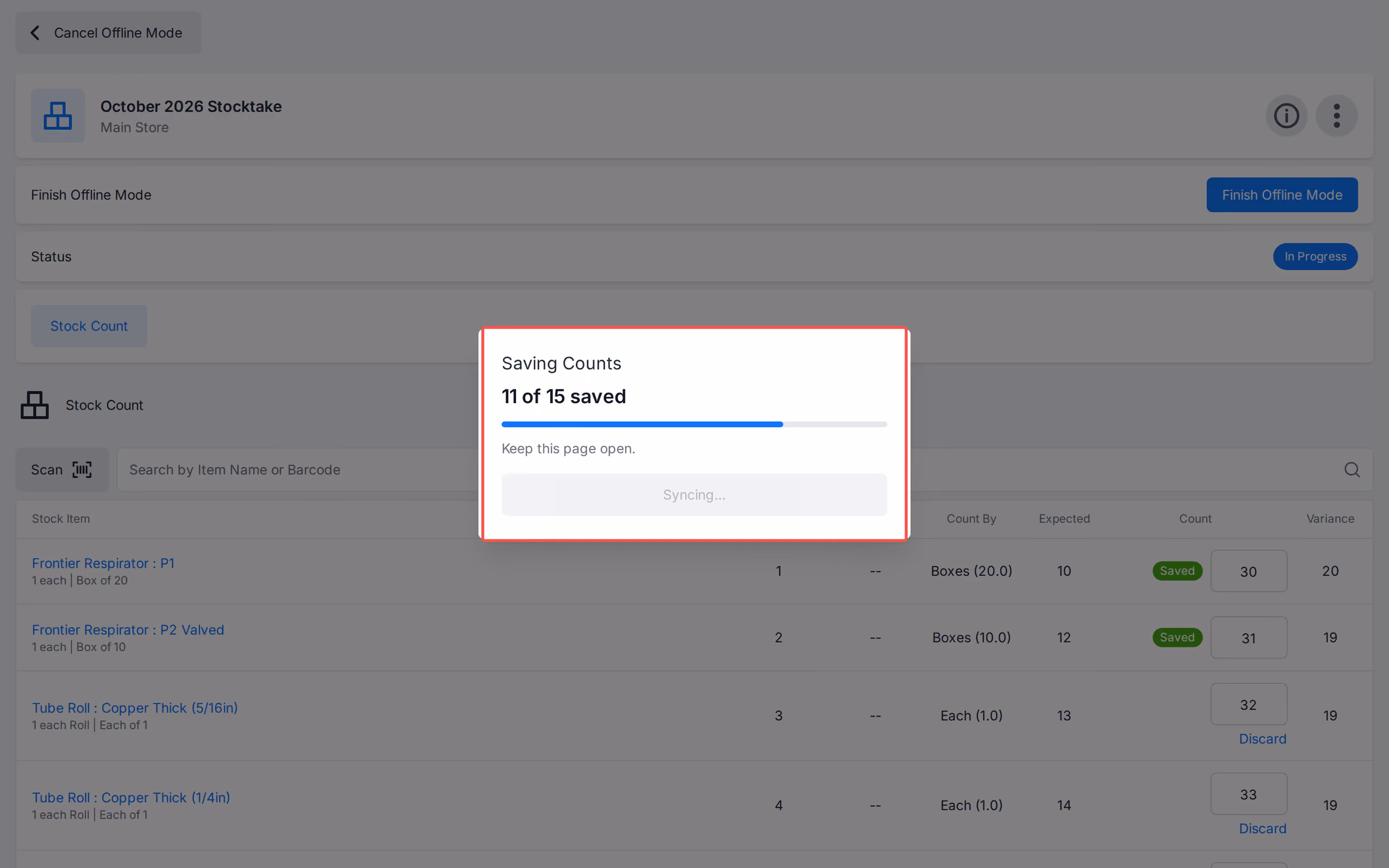
Task: Click the Variance column header
Action: (x=1330, y=518)
